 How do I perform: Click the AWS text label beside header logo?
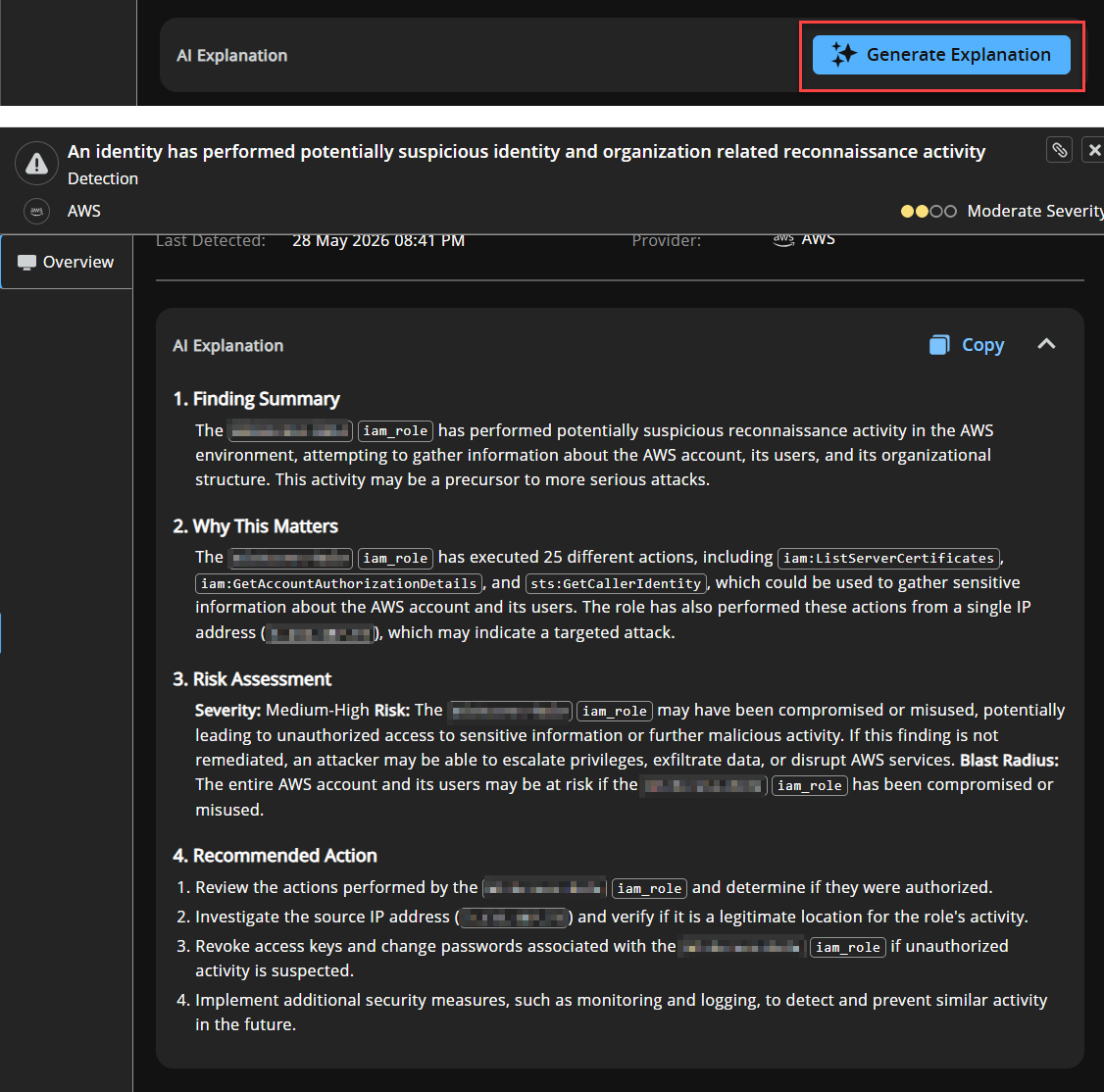[x=83, y=211]
